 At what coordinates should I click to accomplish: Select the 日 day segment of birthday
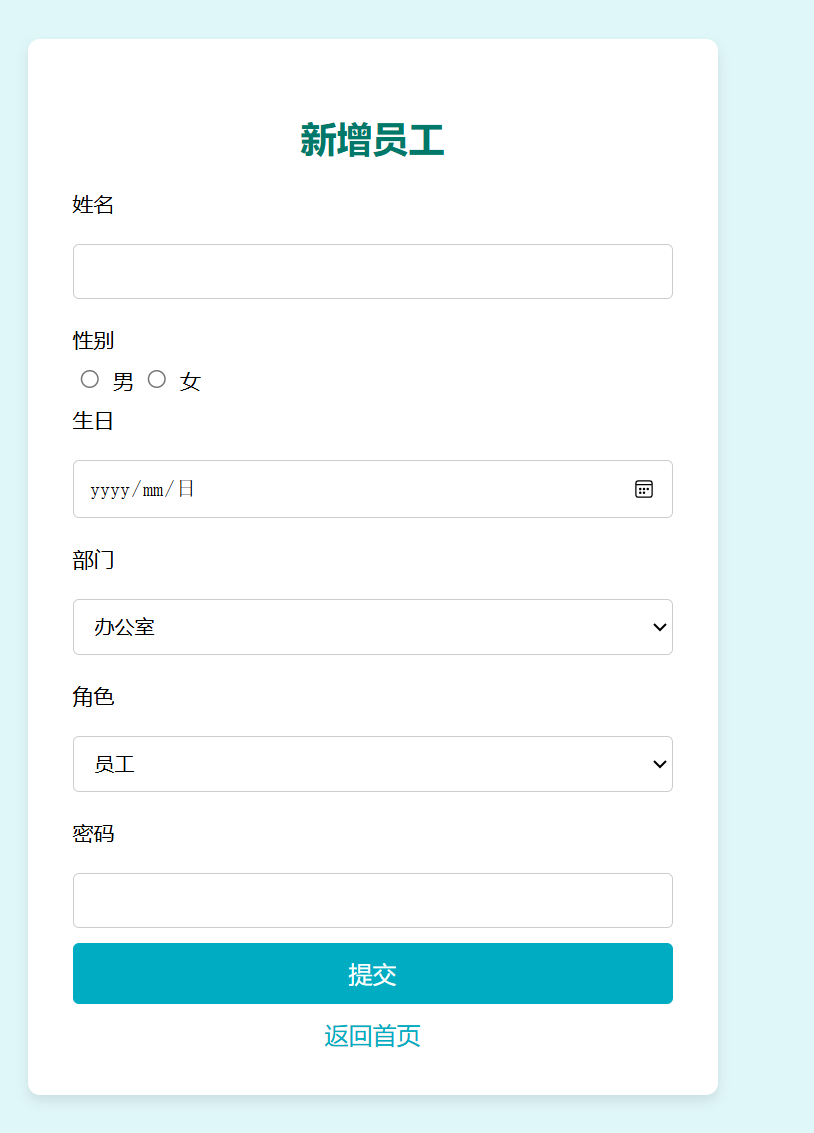[x=186, y=489]
